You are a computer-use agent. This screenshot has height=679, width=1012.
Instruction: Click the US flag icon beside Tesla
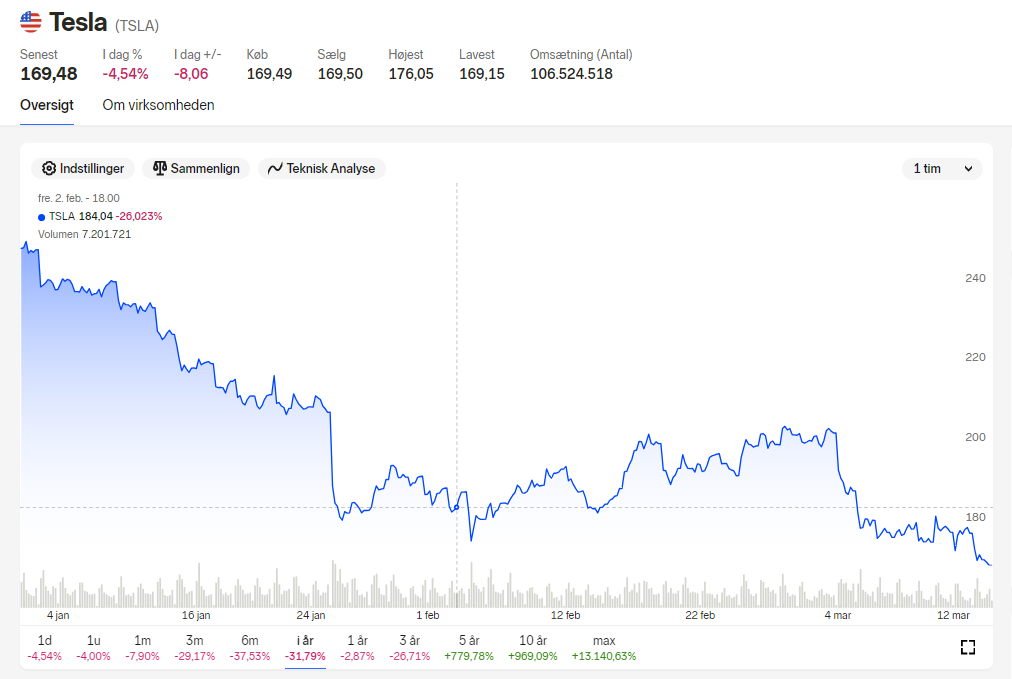point(30,22)
